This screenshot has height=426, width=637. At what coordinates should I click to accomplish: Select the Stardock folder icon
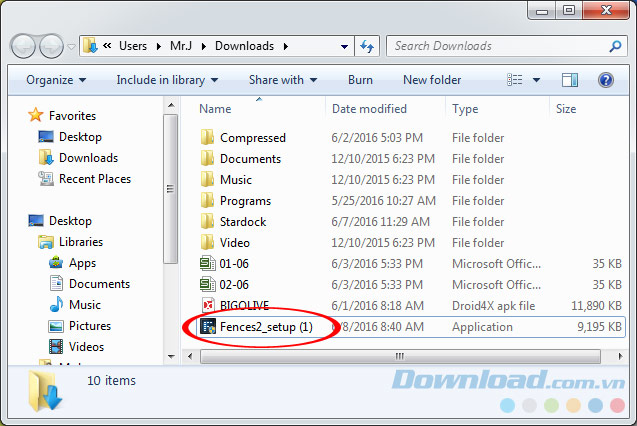207,221
